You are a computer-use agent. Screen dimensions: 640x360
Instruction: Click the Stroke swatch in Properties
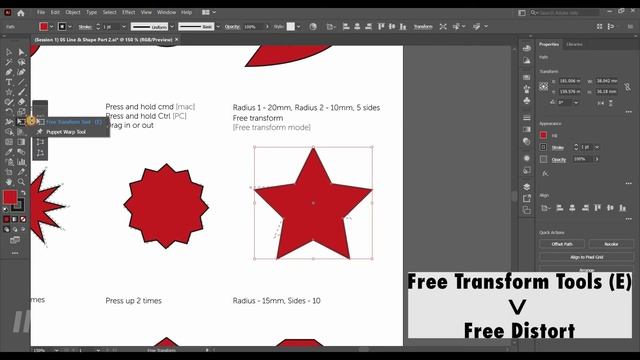click(x=543, y=147)
